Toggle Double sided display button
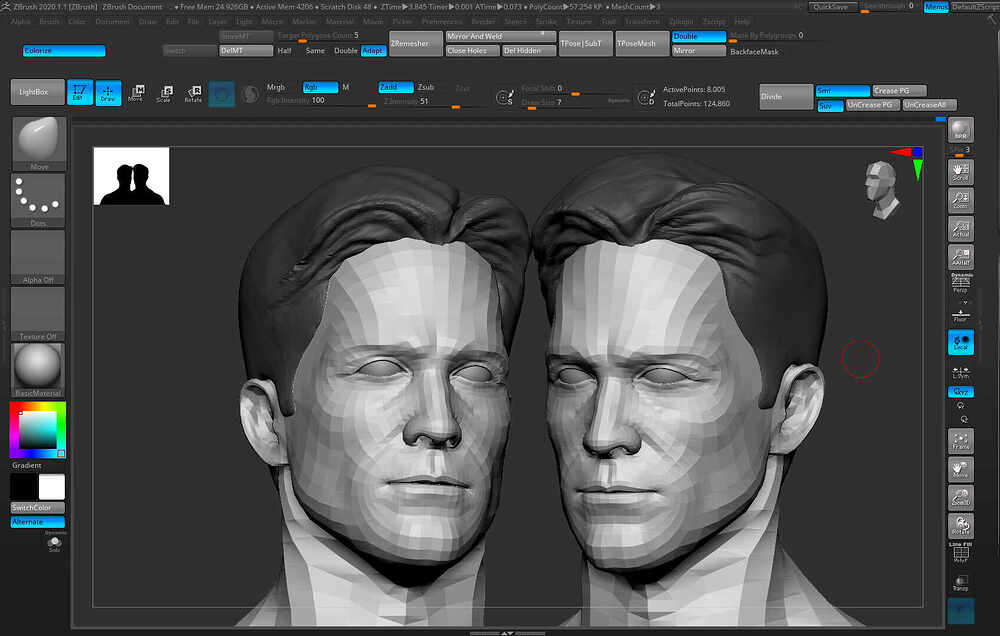 (698, 36)
